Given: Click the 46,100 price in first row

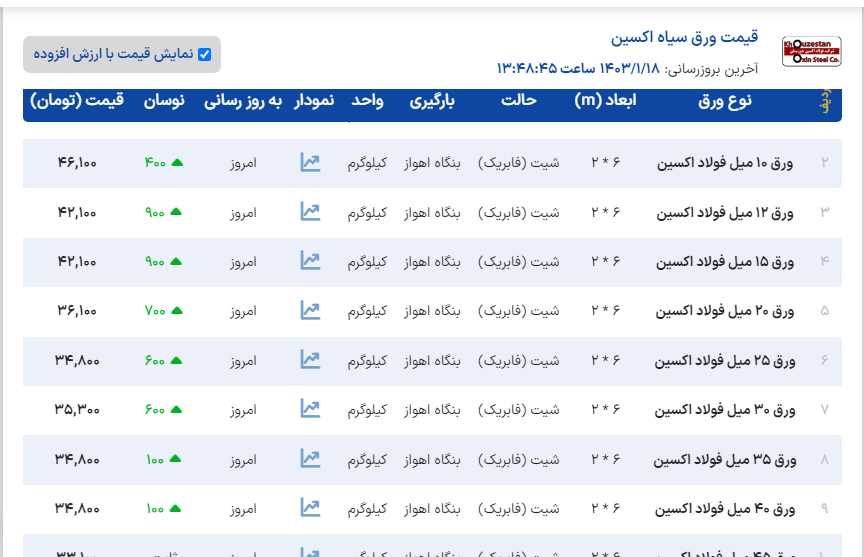Looking at the screenshot, I should click(77, 163).
